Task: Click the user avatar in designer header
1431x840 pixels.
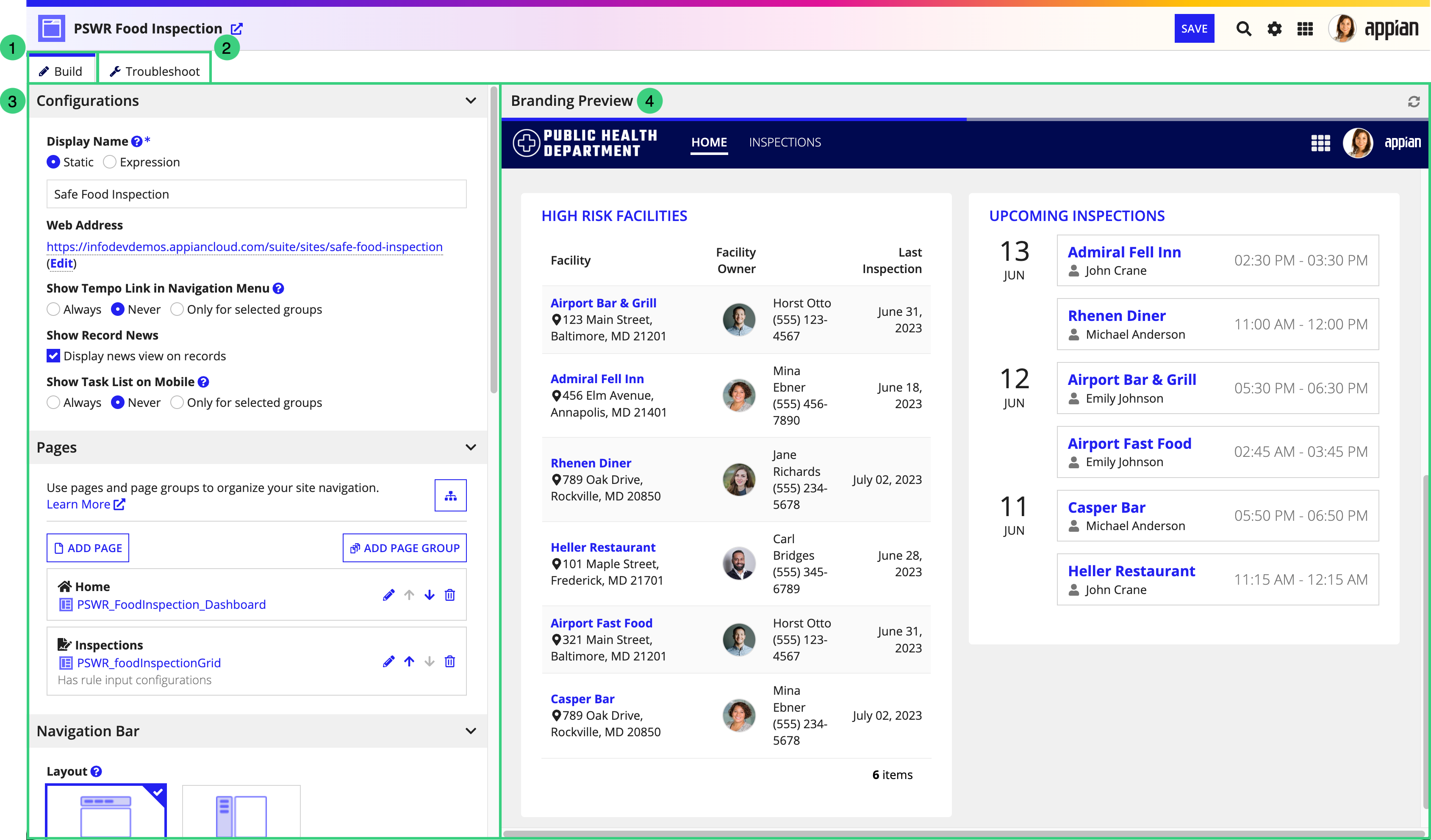Action: [x=1342, y=28]
